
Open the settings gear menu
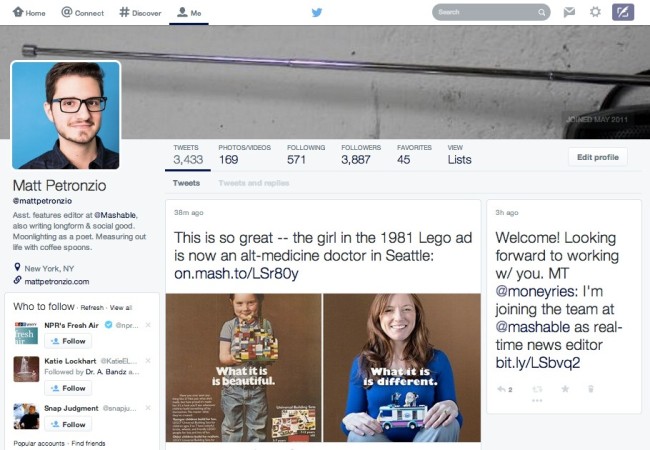pos(595,12)
